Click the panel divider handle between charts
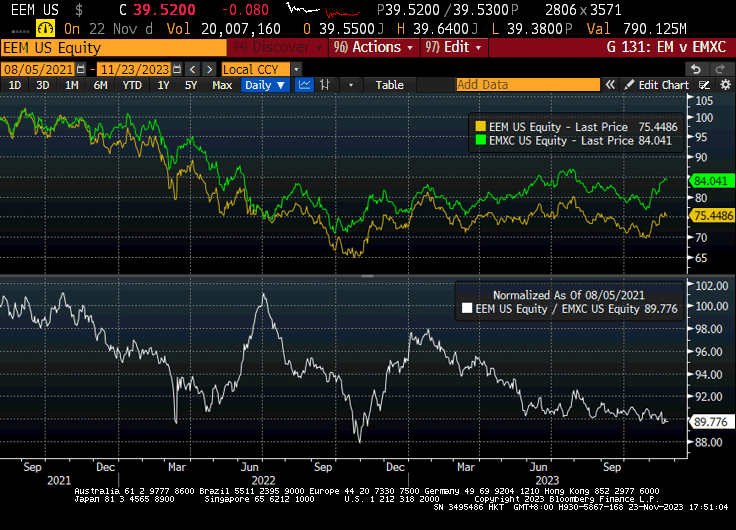 tap(368, 277)
